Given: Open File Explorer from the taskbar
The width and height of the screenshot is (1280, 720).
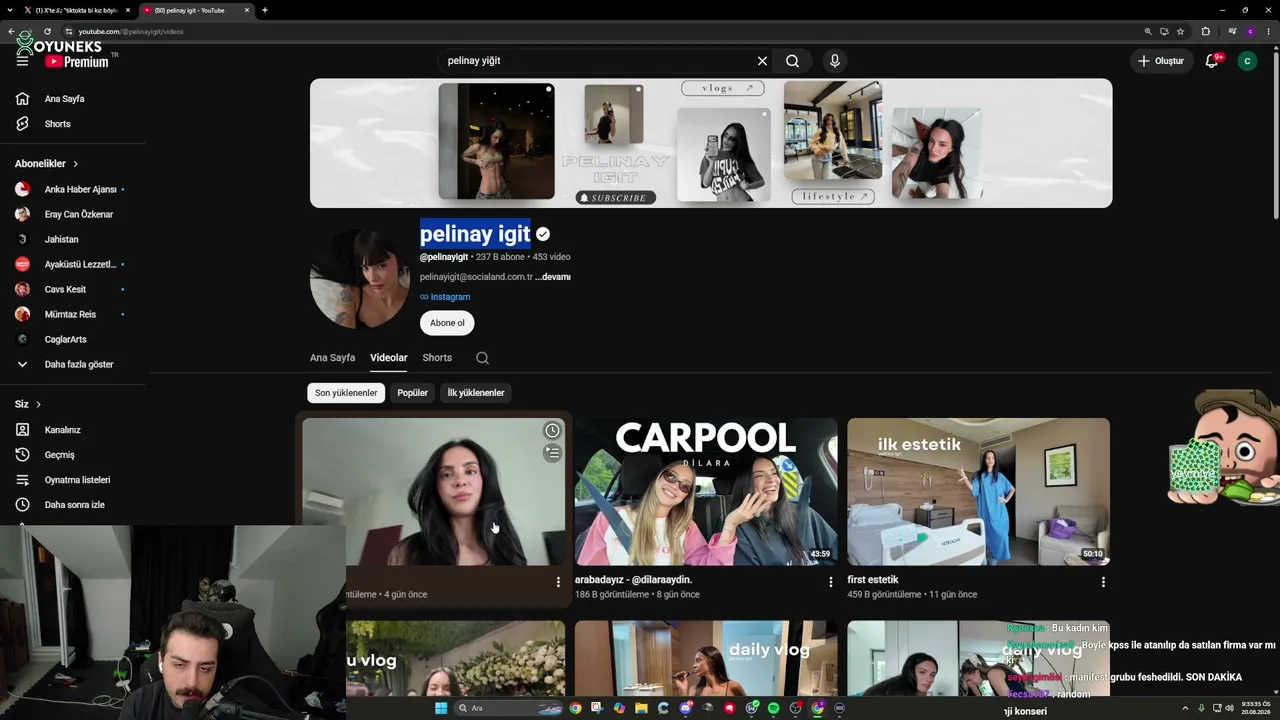Looking at the screenshot, I should [x=641, y=708].
